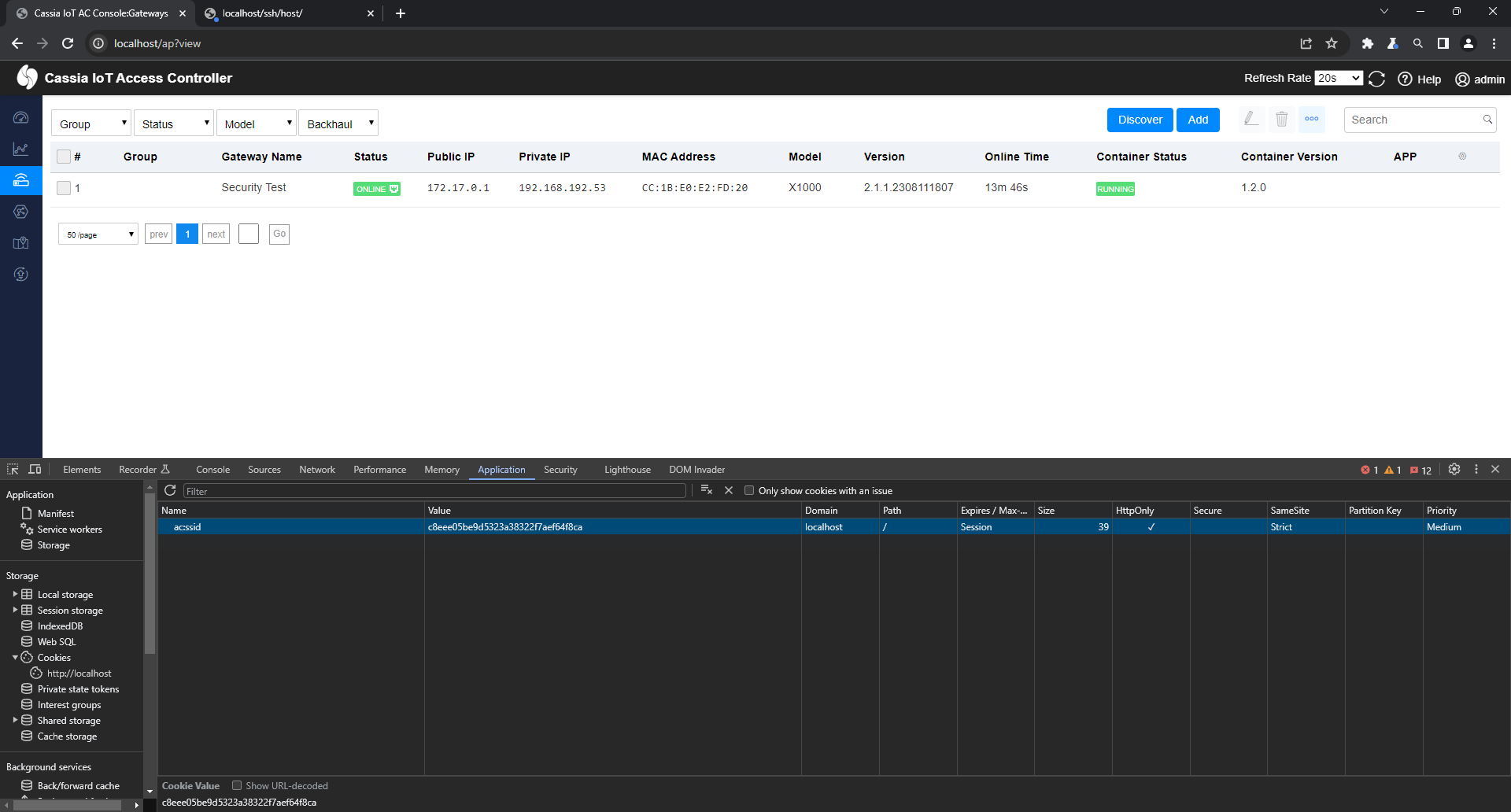This screenshot has width=1511, height=812.
Task: Collapse the Cookies tree node
Action: (15, 658)
